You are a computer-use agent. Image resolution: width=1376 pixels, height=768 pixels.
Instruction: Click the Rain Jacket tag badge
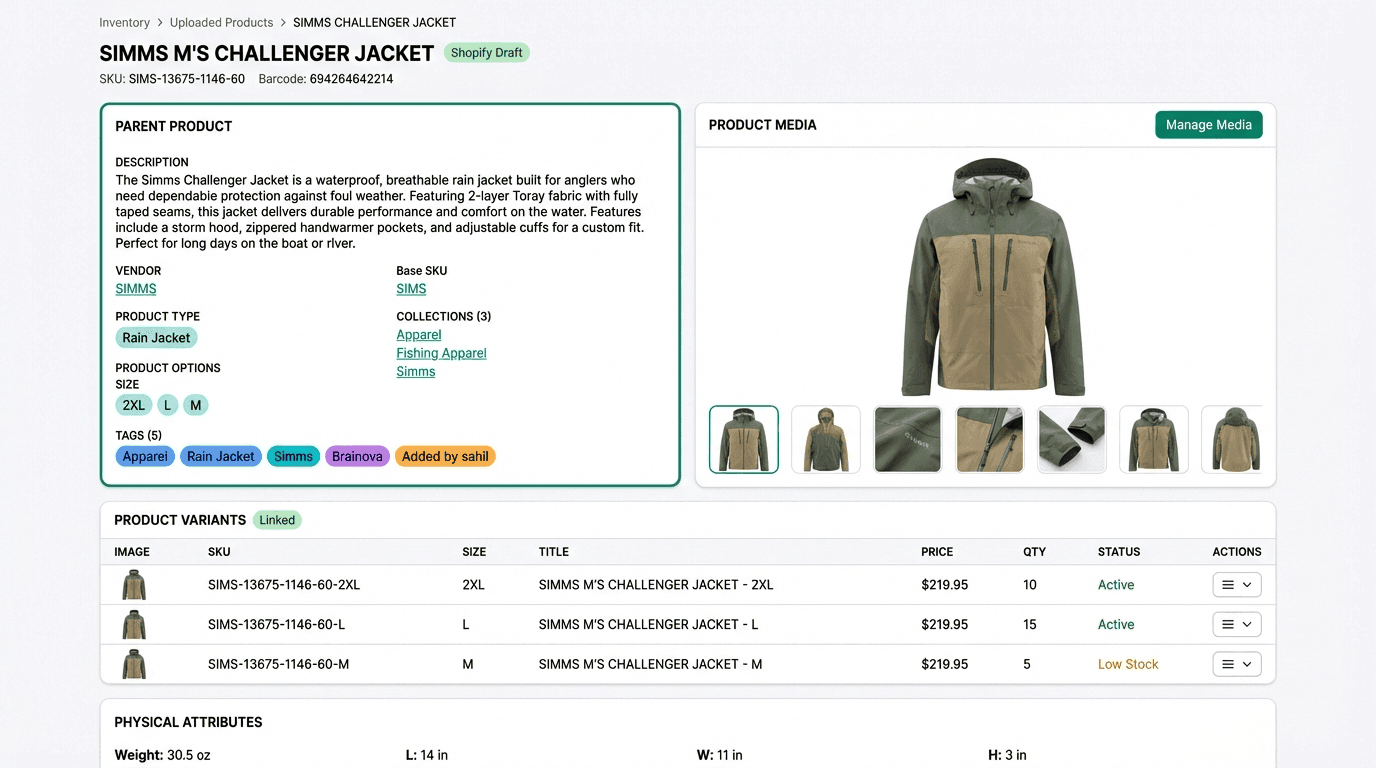[x=220, y=456]
